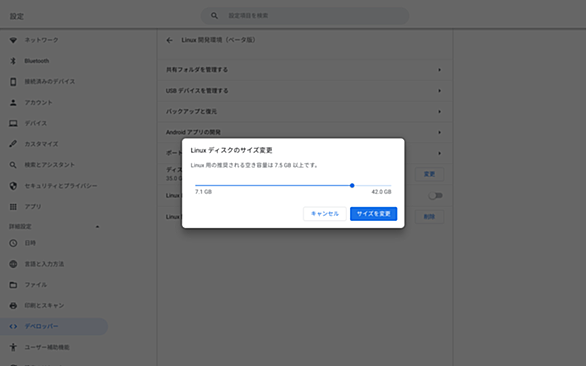Image resolution: width=586 pixels, height=366 pixels.
Task: Confirm with the サイズを変更 button
Action: point(373,214)
